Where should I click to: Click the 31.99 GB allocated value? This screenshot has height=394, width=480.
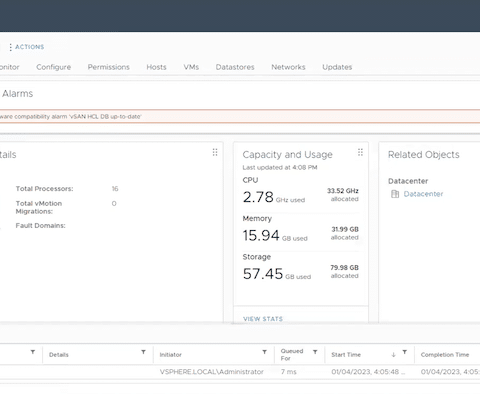(x=345, y=233)
